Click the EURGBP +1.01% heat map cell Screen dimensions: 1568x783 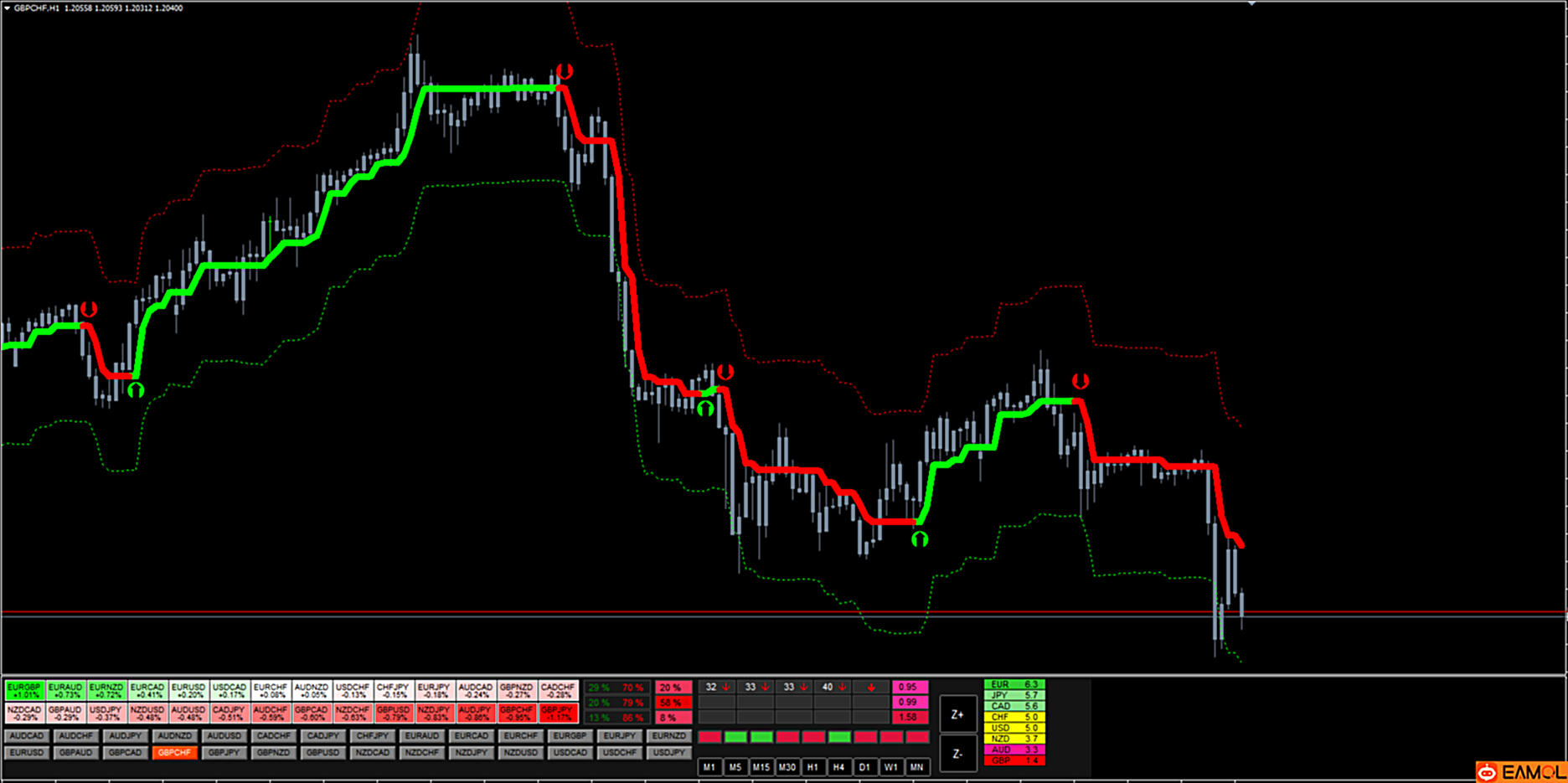pyautogui.click(x=24, y=691)
